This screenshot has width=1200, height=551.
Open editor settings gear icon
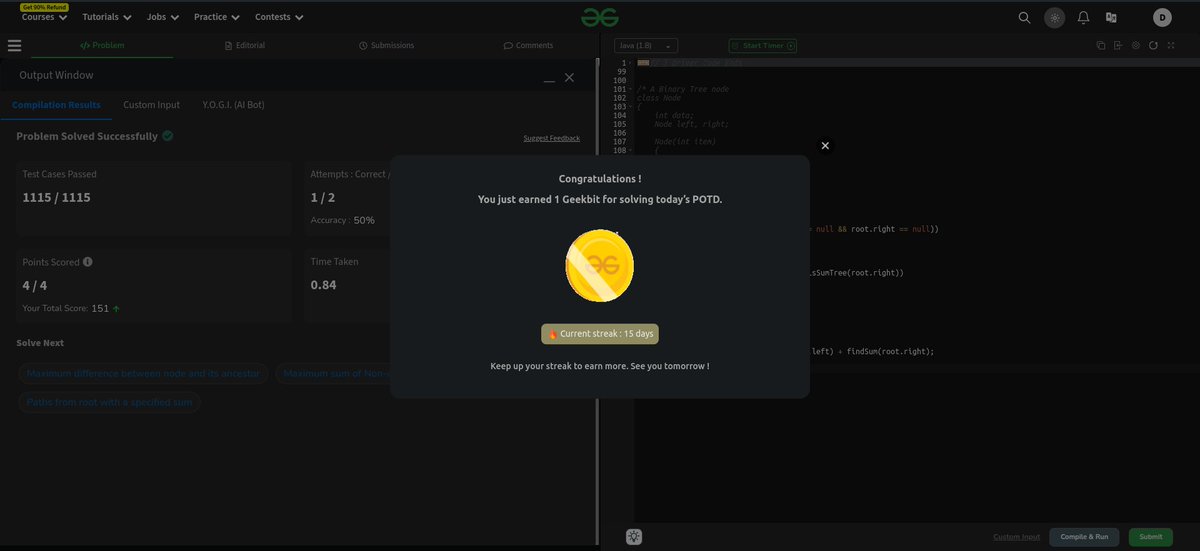pyautogui.click(x=1136, y=45)
